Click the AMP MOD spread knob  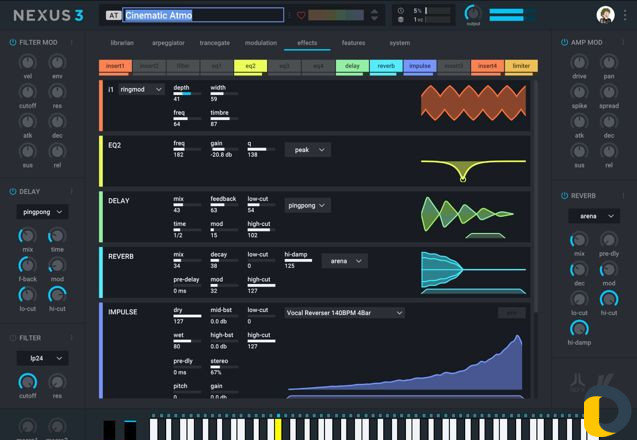pyautogui.click(x=609, y=92)
